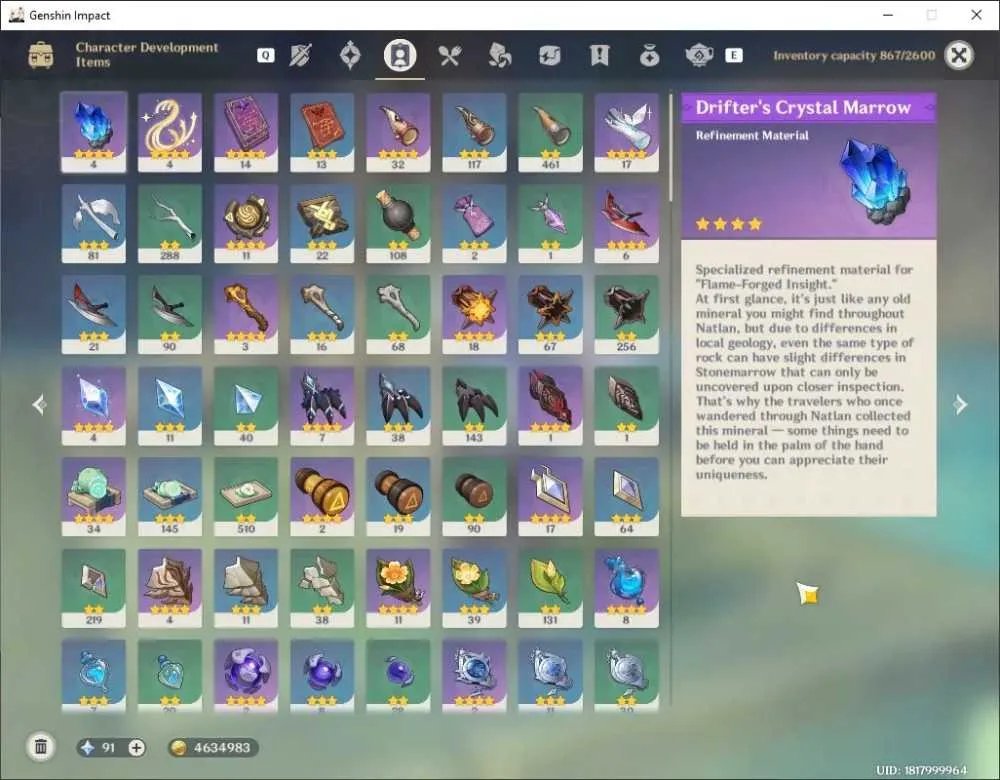Choose the dark claw item with count 143
This screenshot has height=780, width=1000.
coord(474,406)
